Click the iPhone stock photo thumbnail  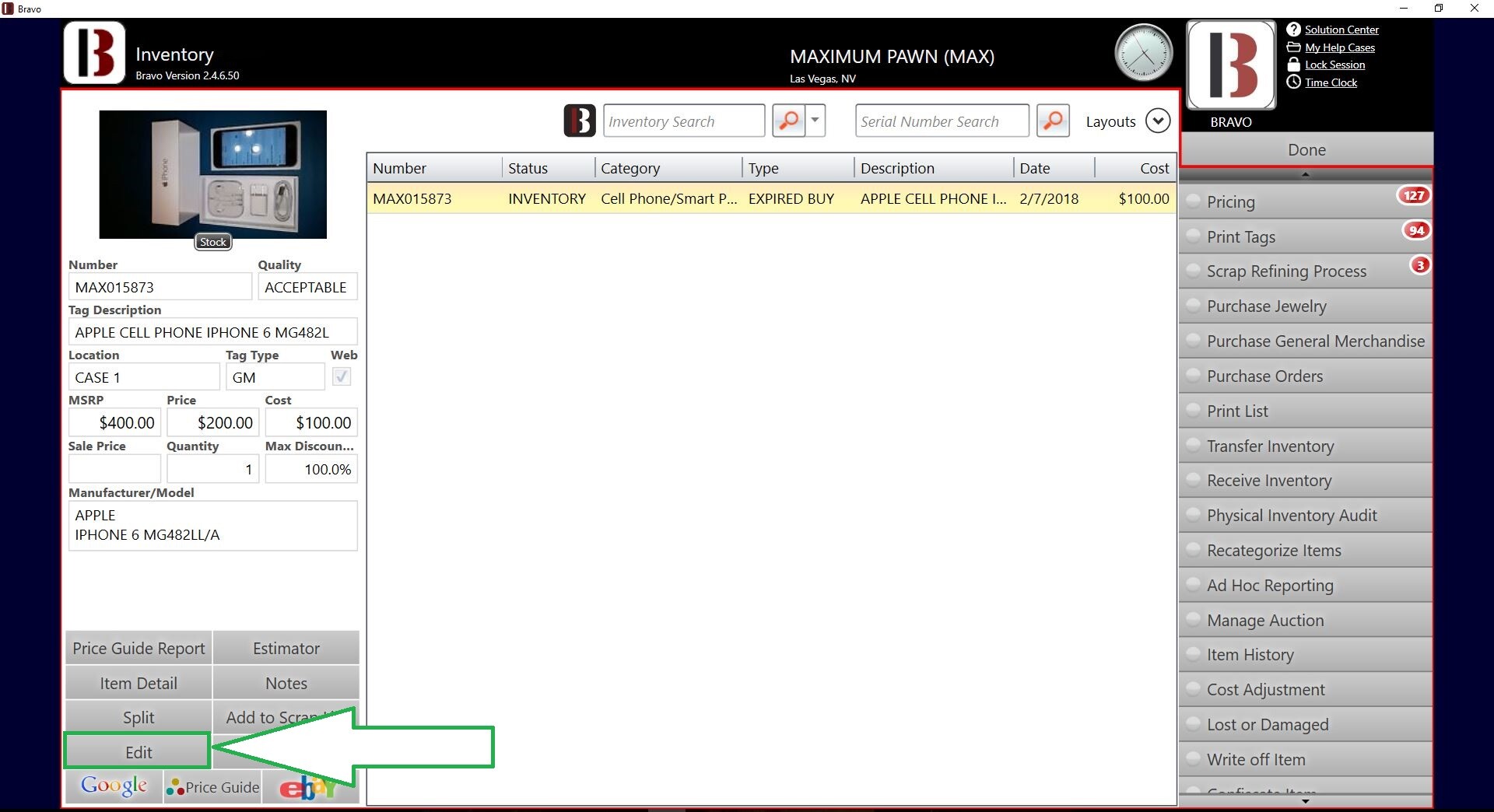(x=212, y=174)
